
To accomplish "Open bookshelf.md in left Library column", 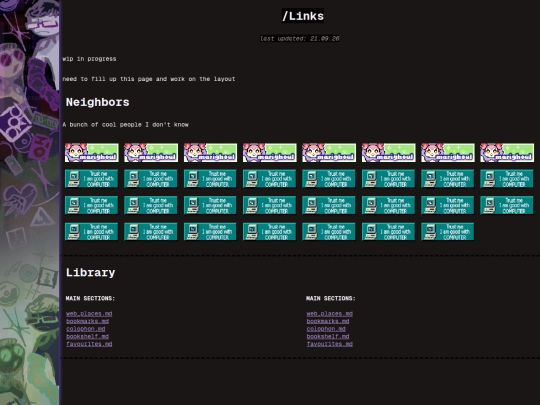I will click(x=87, y=336).
